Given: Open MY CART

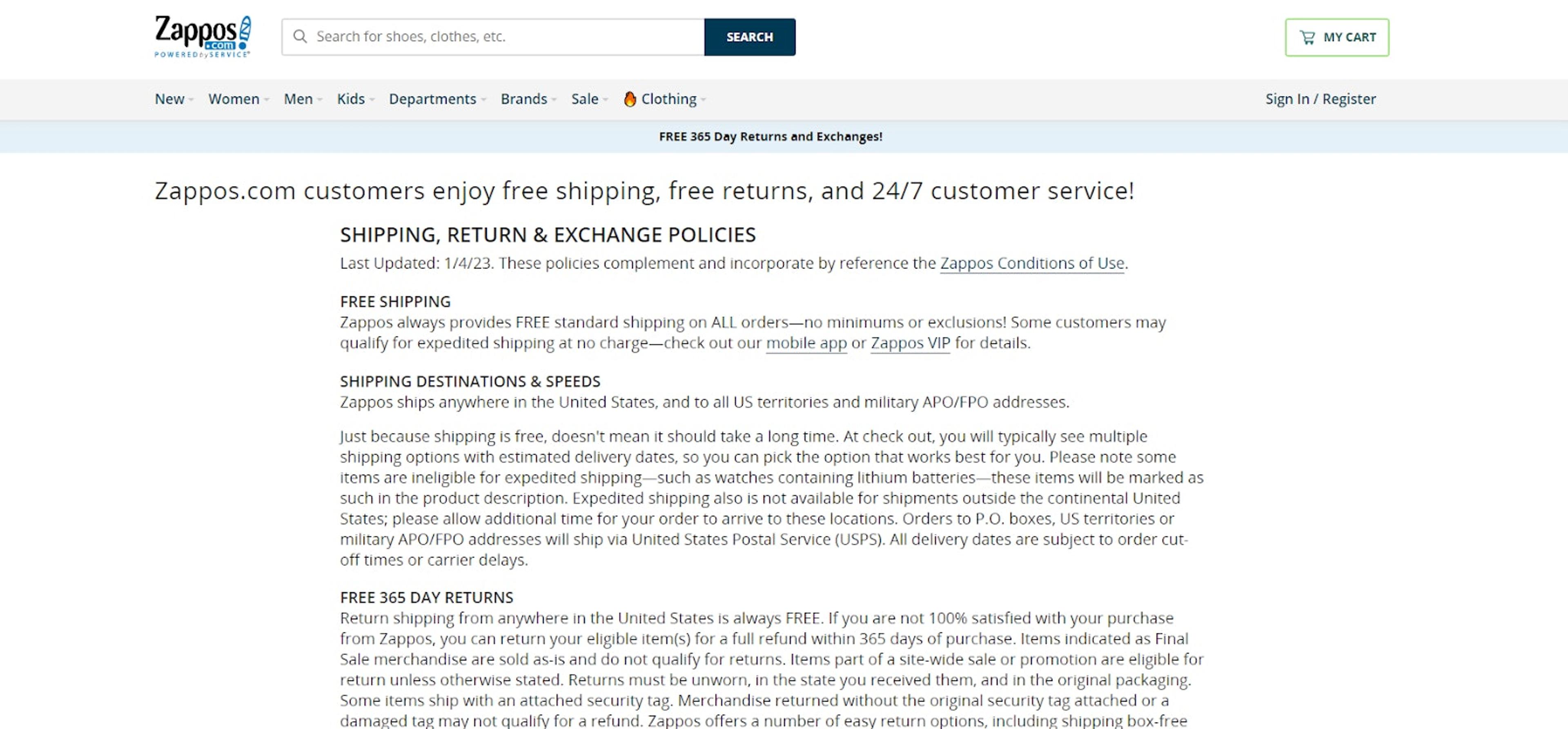Looking at the screenshot, I should click(1337, 36).
